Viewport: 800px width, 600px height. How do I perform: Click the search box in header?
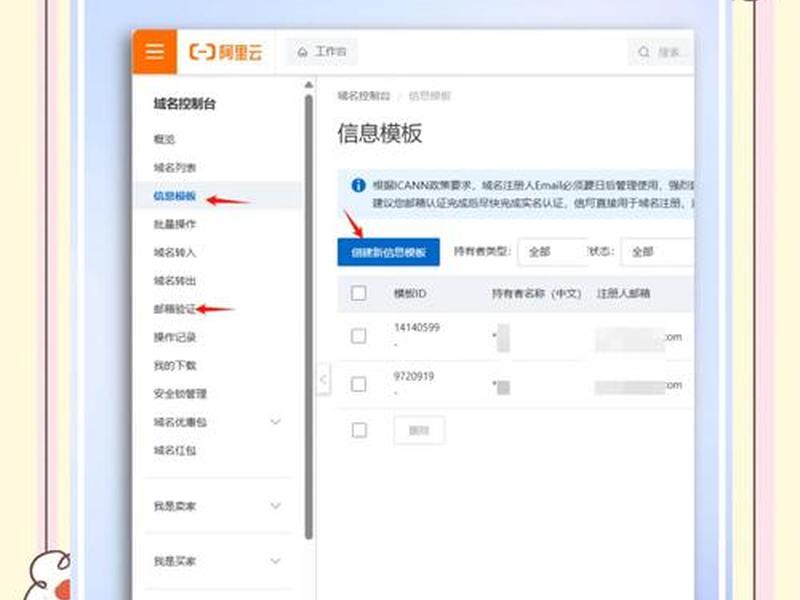click(660, 52)
